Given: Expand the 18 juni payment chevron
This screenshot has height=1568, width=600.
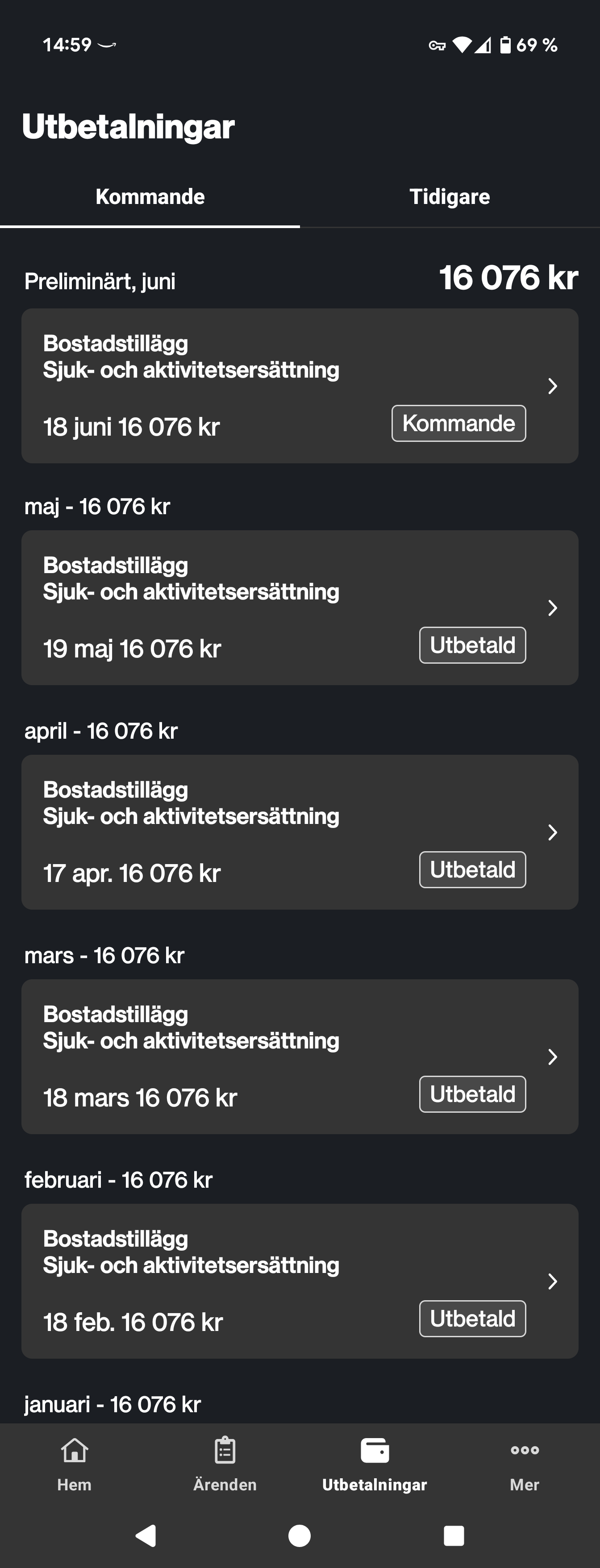Looking at the screenshot, I should pos(553,386).
